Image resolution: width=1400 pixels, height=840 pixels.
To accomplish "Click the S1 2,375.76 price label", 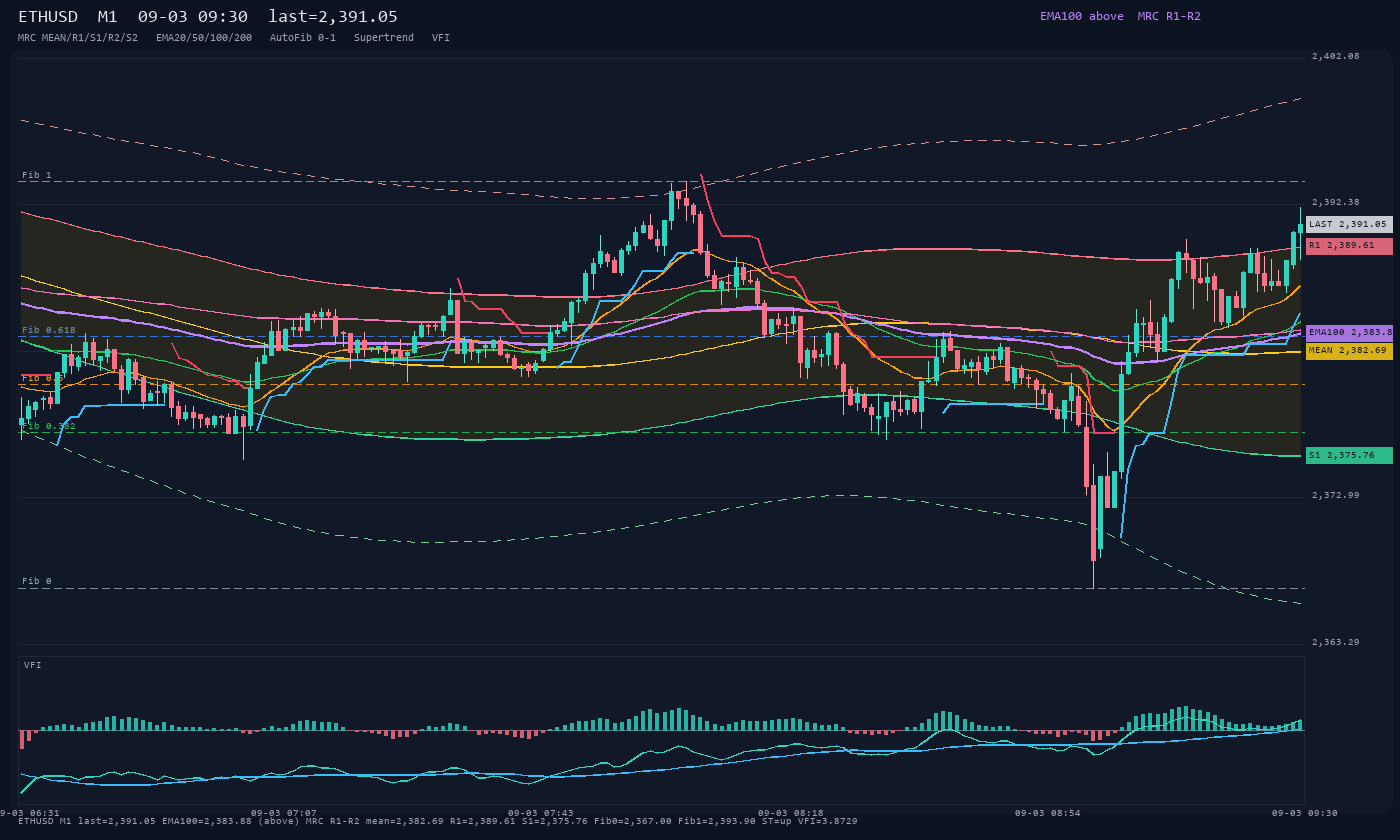I will tap(1349, 455).
